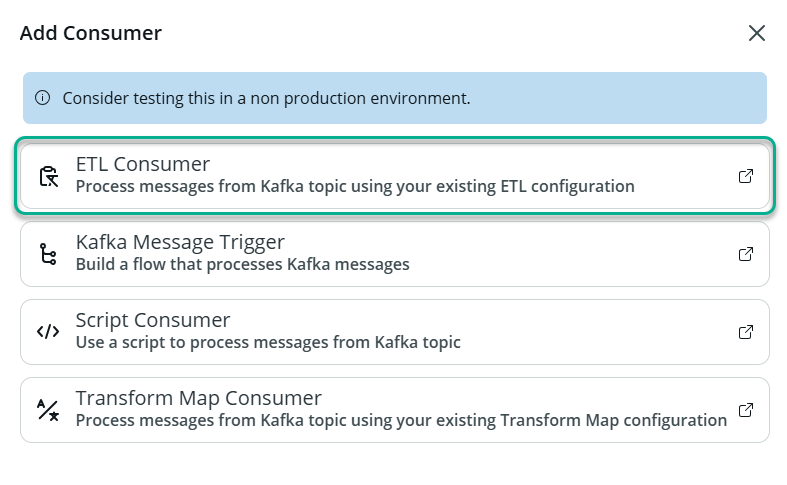Select the Transform Map Consumer title

pos(198,398)
